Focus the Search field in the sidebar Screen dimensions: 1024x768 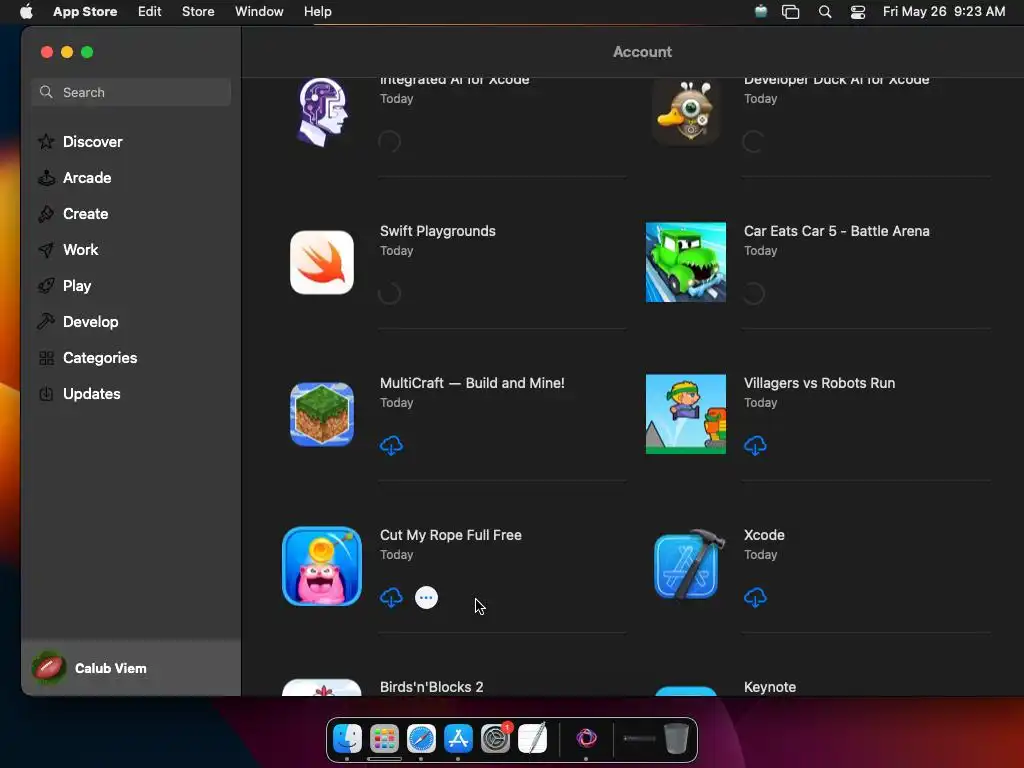(131, 92)
